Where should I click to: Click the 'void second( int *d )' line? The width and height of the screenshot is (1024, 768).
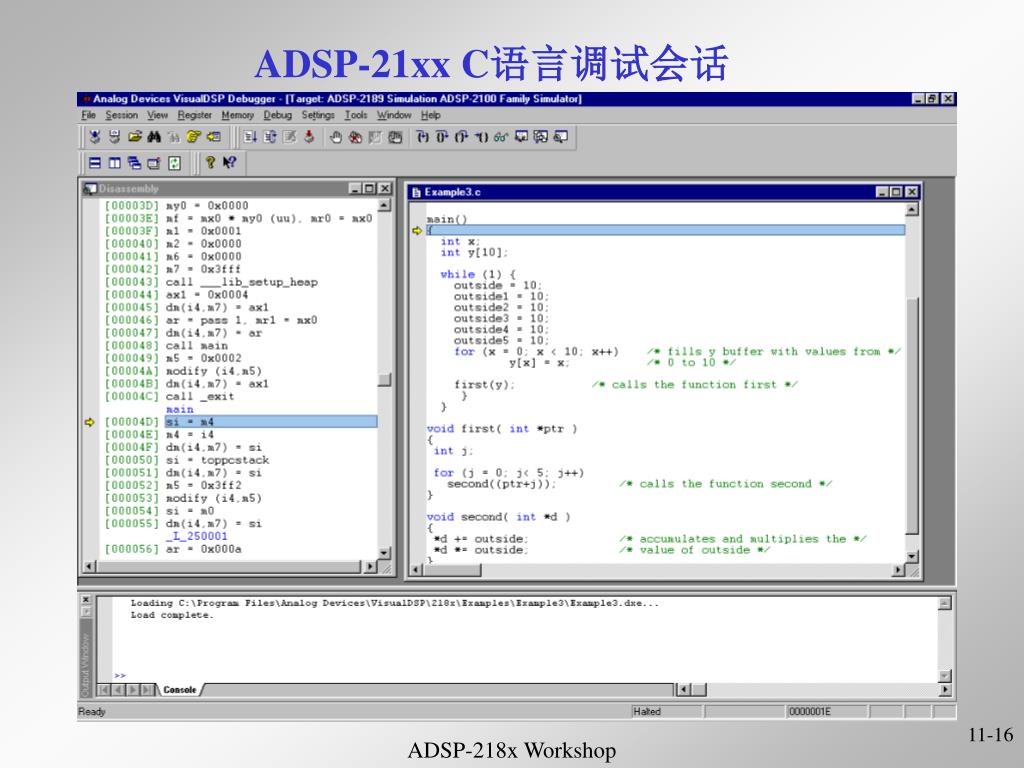pos(498,517)
